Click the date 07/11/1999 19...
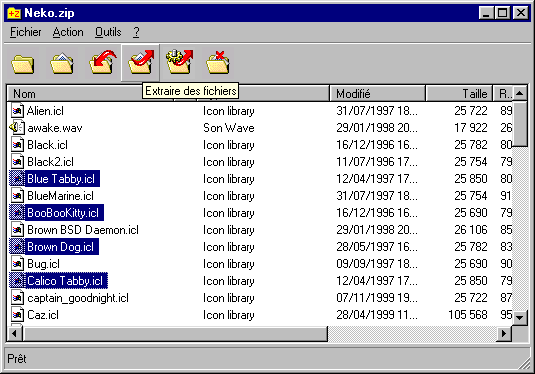Image resolution: width=535 pixels, height=374 pixels. (377, 298)
